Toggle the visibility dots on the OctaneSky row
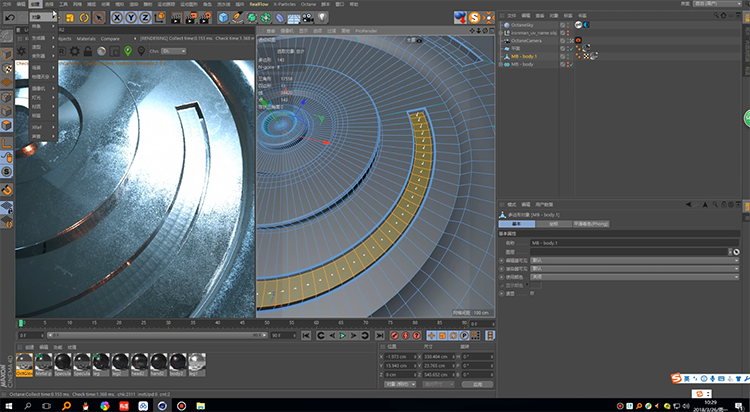The width and height of the screenshot is (750, 412). click(568, 25)
